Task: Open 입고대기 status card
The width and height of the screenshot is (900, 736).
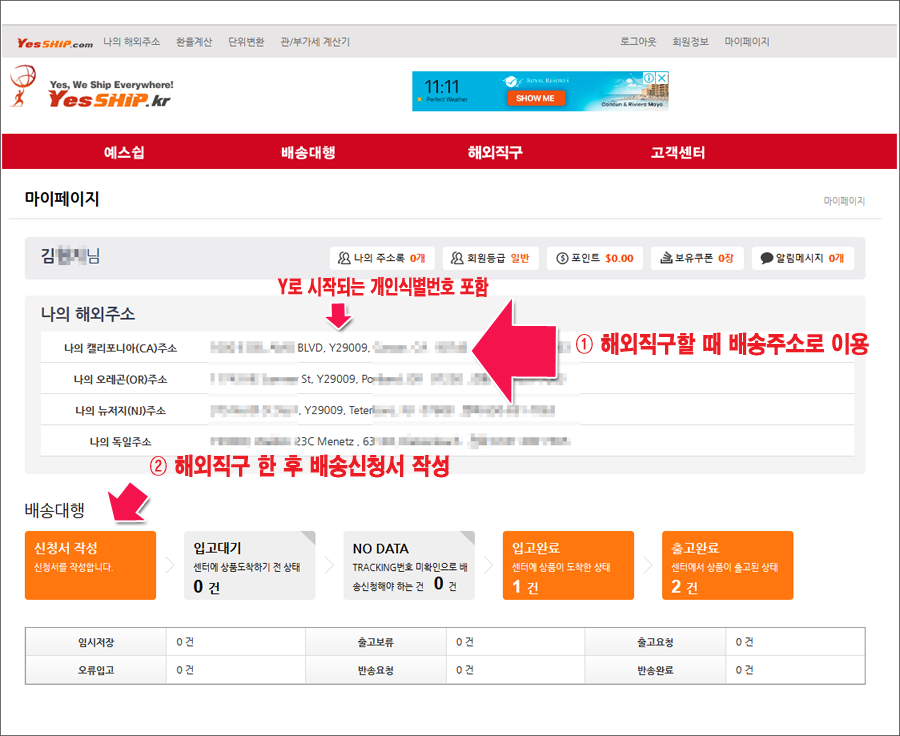Action: [250, 565]
